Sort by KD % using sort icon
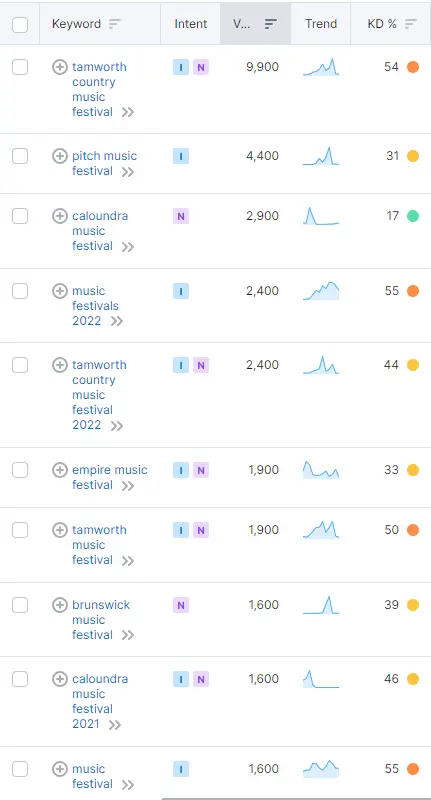The width and height of the screenshot is (431, 800). [411, 24]
